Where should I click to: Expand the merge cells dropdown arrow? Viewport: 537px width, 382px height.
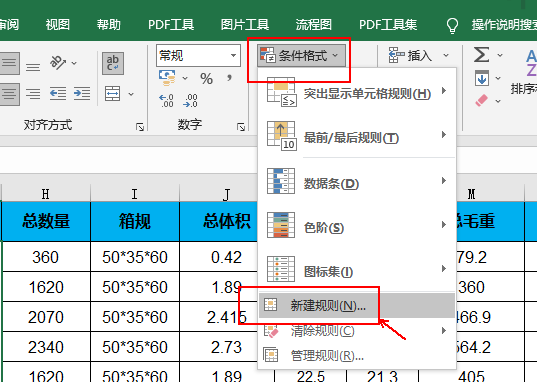131,94
